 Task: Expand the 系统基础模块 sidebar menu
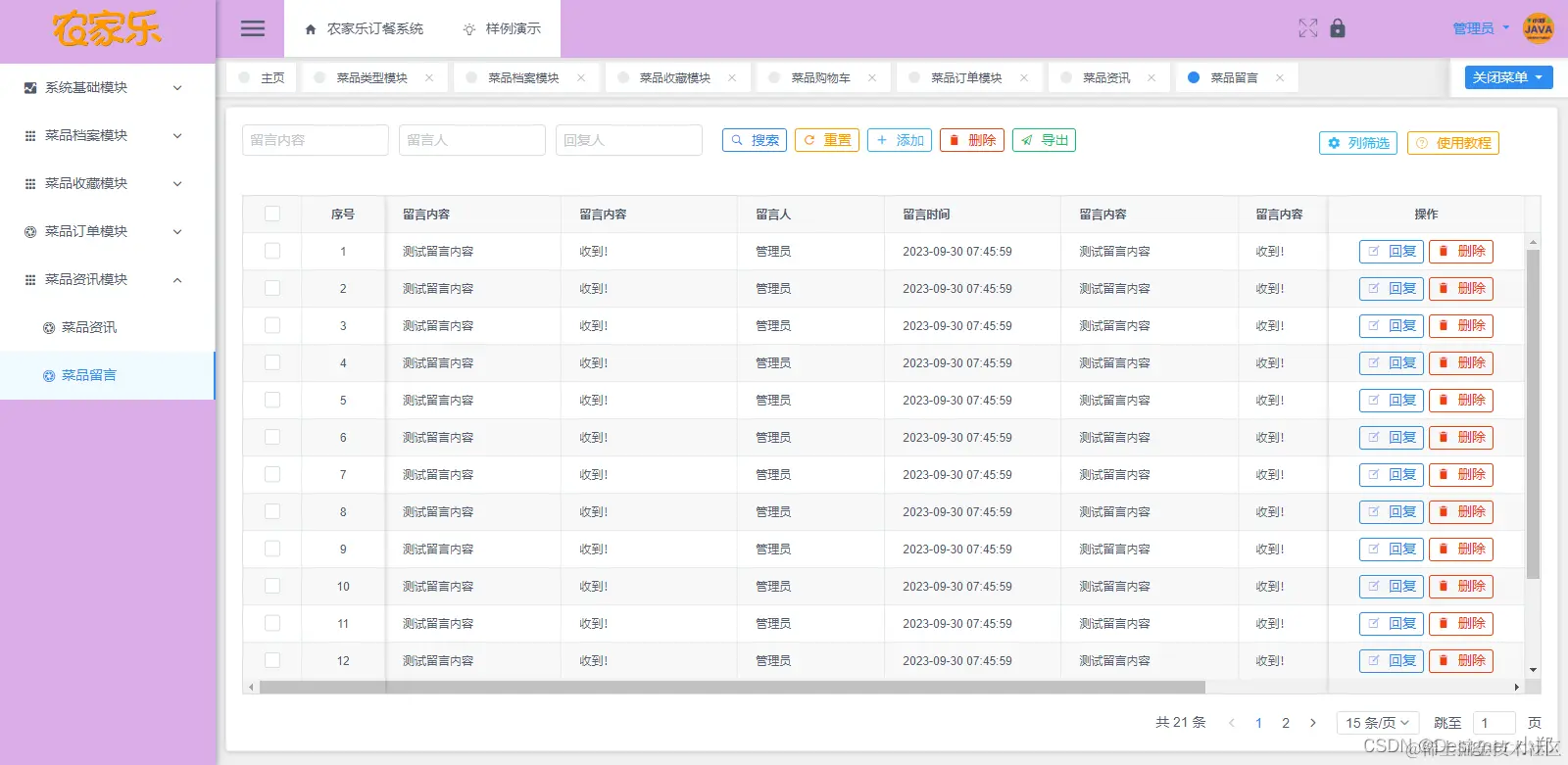(107, 87)
